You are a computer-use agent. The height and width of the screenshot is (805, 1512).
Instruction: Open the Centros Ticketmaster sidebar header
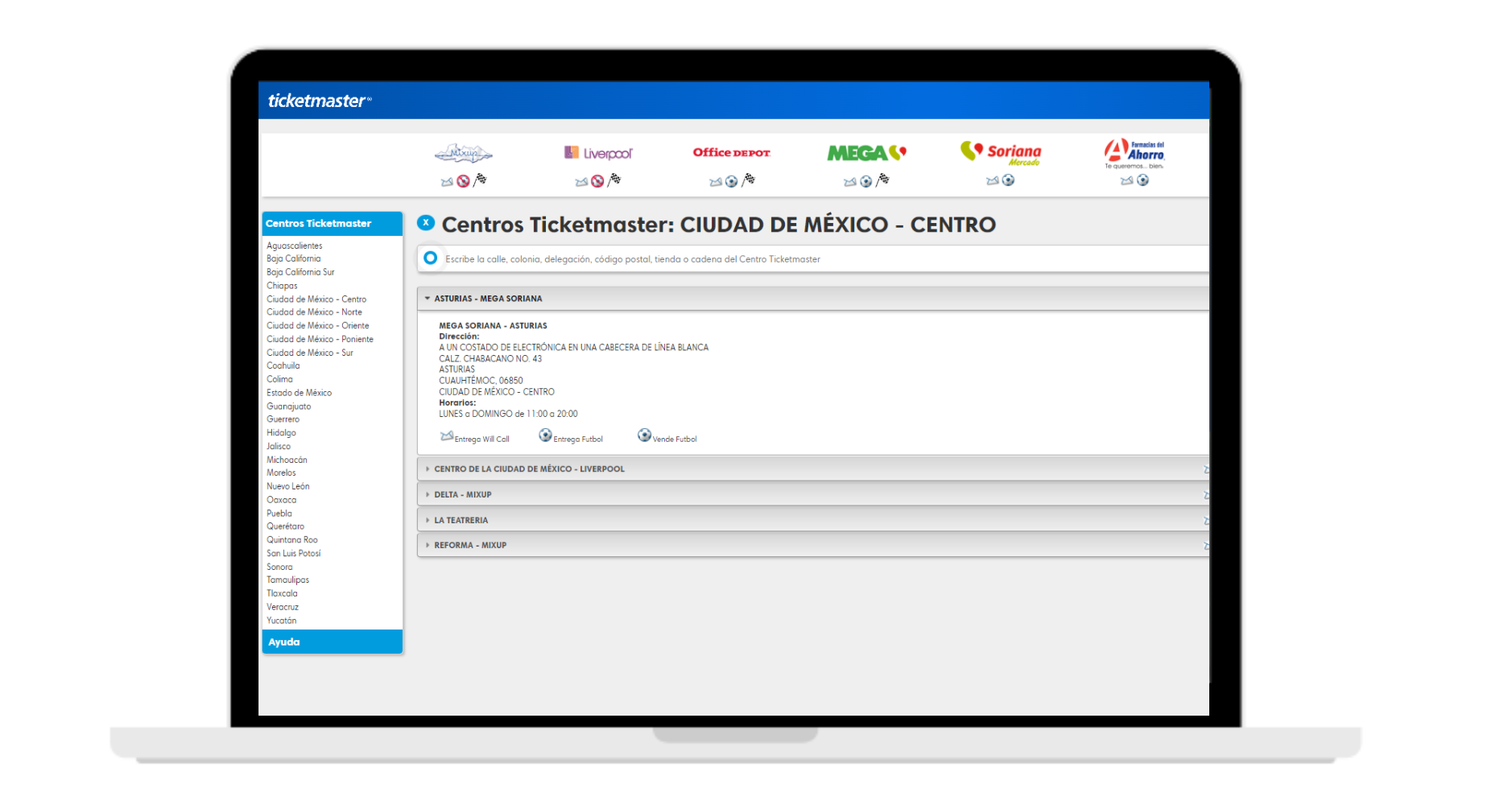[332, 224]
